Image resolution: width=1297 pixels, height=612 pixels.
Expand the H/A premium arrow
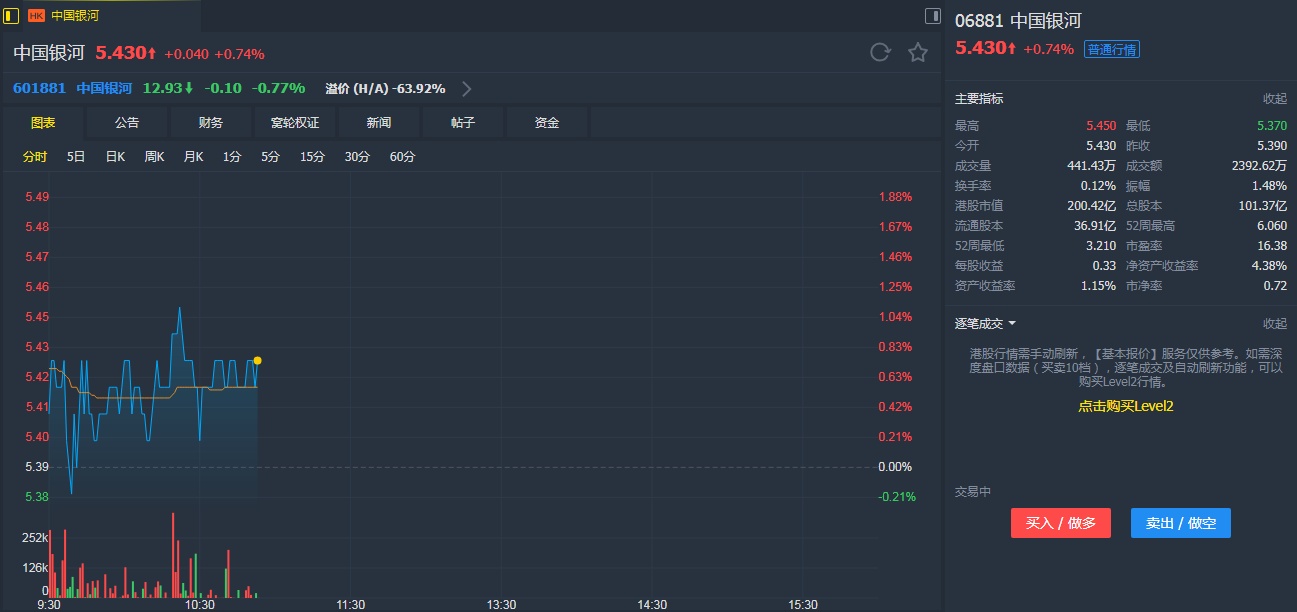coord(466,88)
